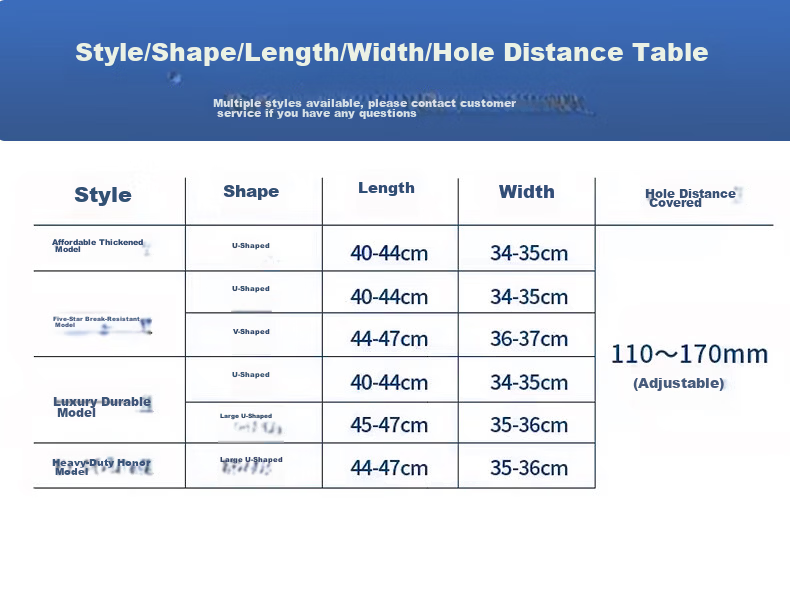This screenshot has height=589, width=790.
Task: Click 'U-Shaped' in the Affordable Thickened row
Action: tap(251, 245)
